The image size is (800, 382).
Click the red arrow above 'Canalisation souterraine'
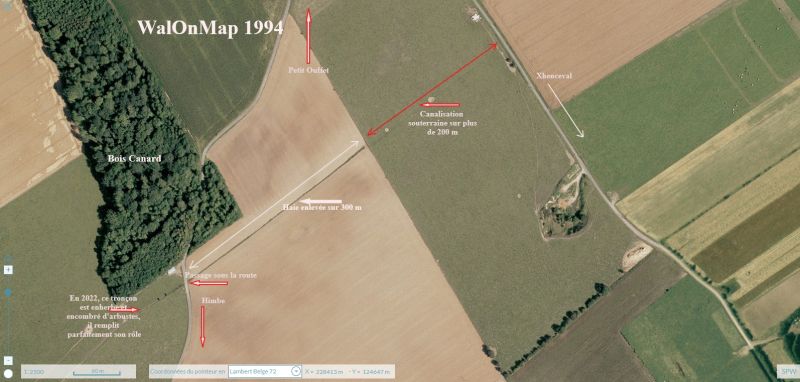pos(440,105)
